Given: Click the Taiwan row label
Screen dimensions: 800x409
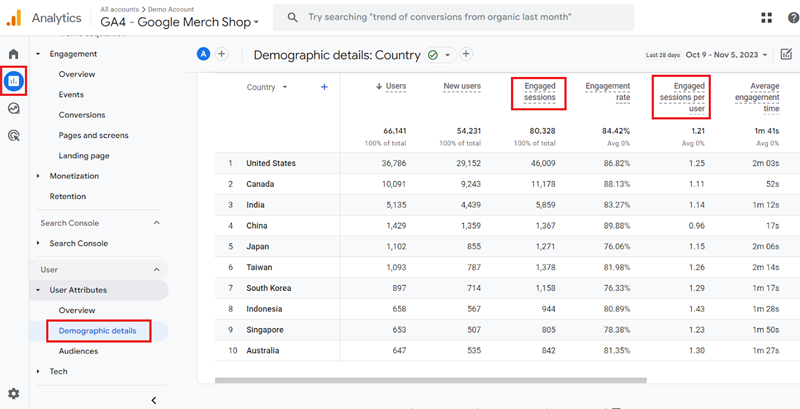Looking at the screenshot, I should click(x=259, y=267).
